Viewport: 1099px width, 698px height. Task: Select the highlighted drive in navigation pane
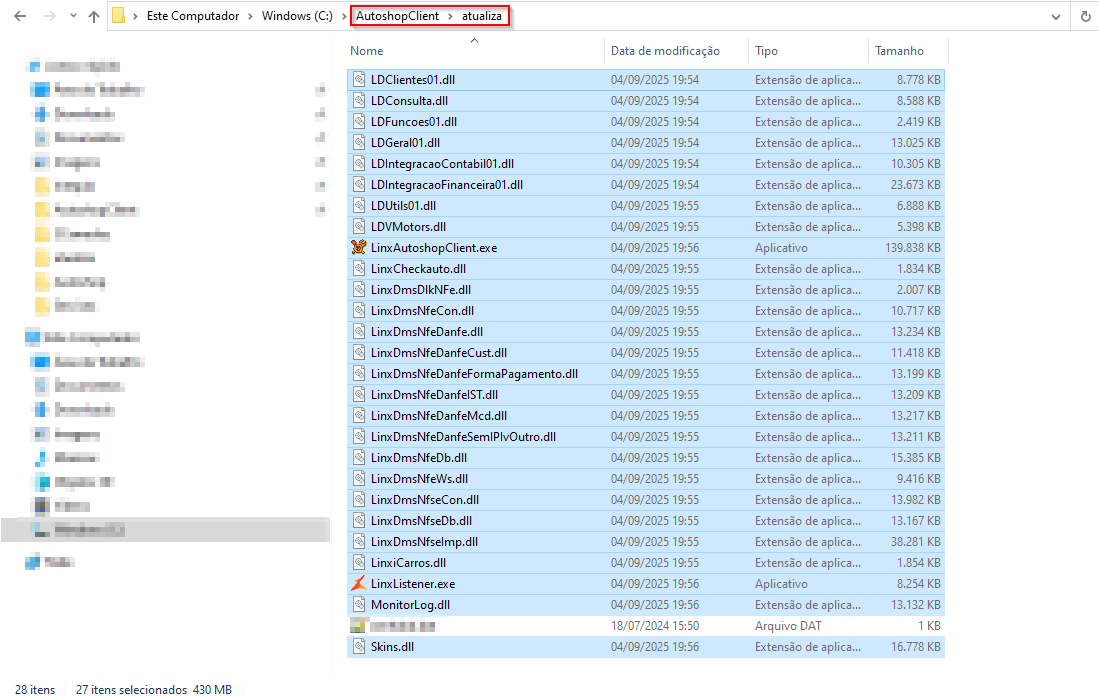click(x=165, y=530)
